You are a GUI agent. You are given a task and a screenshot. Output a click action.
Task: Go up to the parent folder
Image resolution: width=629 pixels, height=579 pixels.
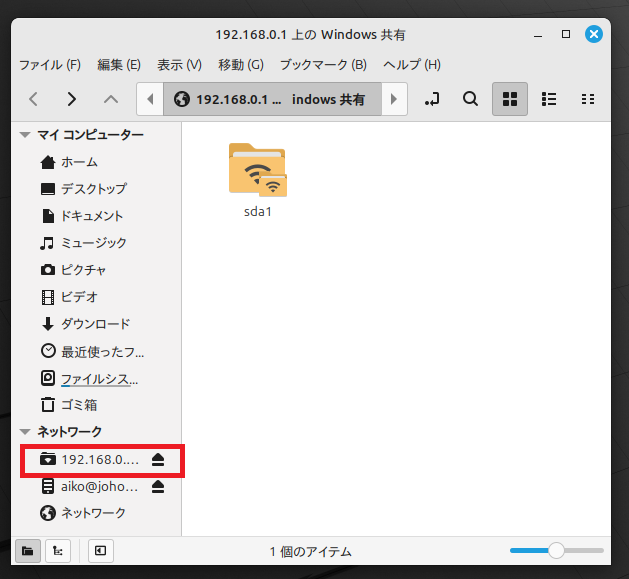pos(111,99)
